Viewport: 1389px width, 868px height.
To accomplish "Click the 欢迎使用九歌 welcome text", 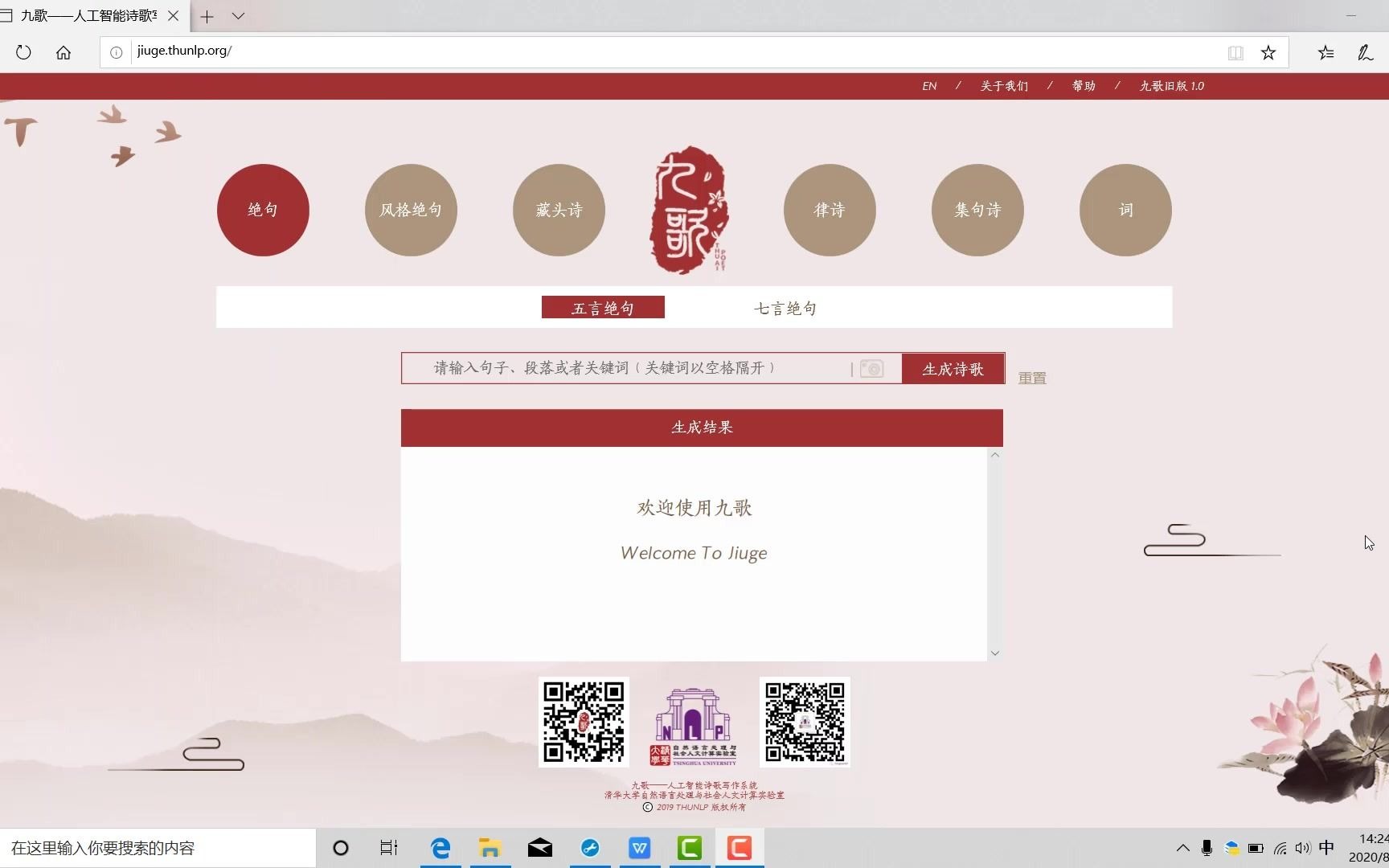I will [x=694, y=508].
